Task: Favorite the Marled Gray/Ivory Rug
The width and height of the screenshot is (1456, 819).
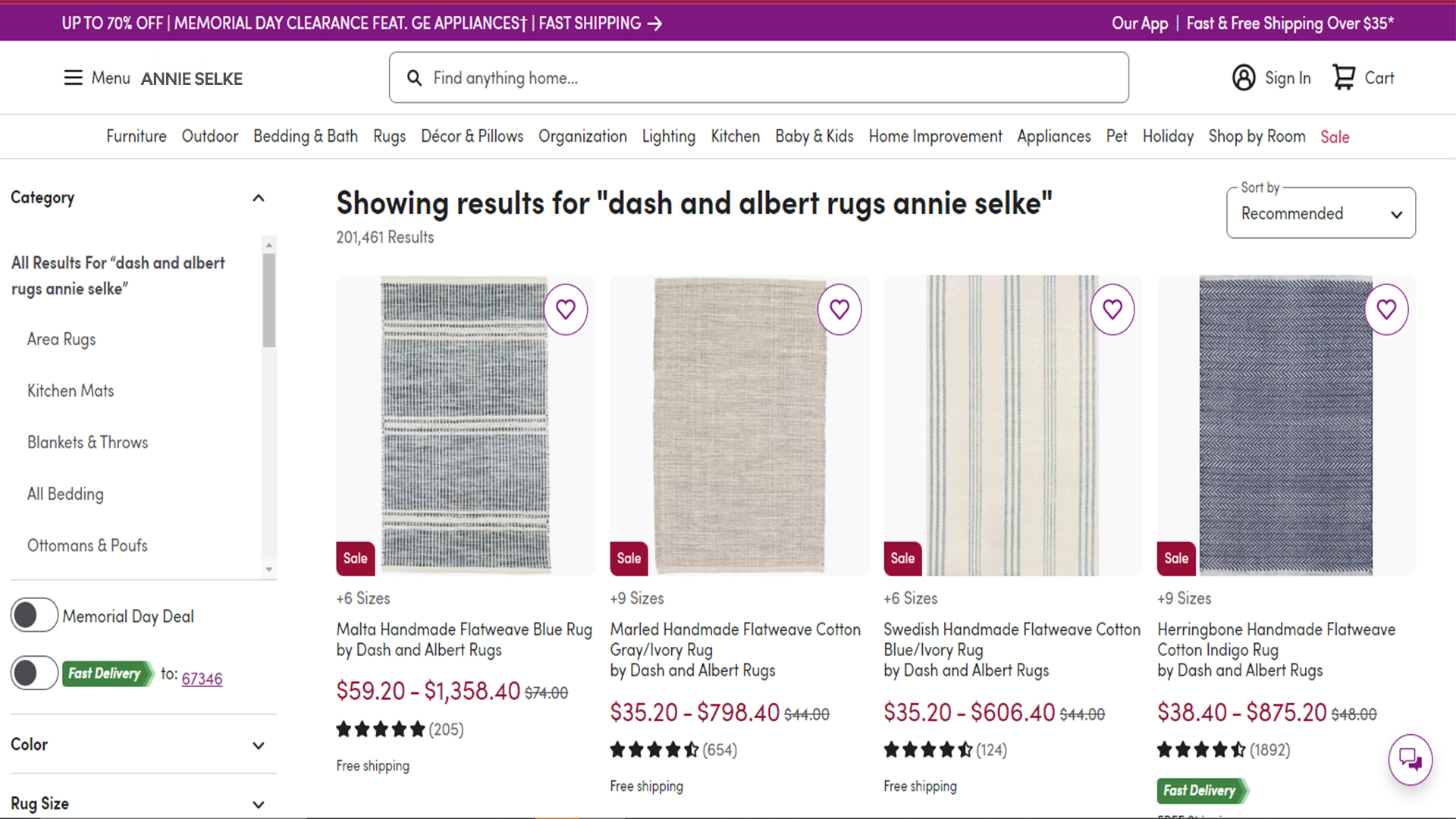Action: pyautogui.click(x=839, y=309)
